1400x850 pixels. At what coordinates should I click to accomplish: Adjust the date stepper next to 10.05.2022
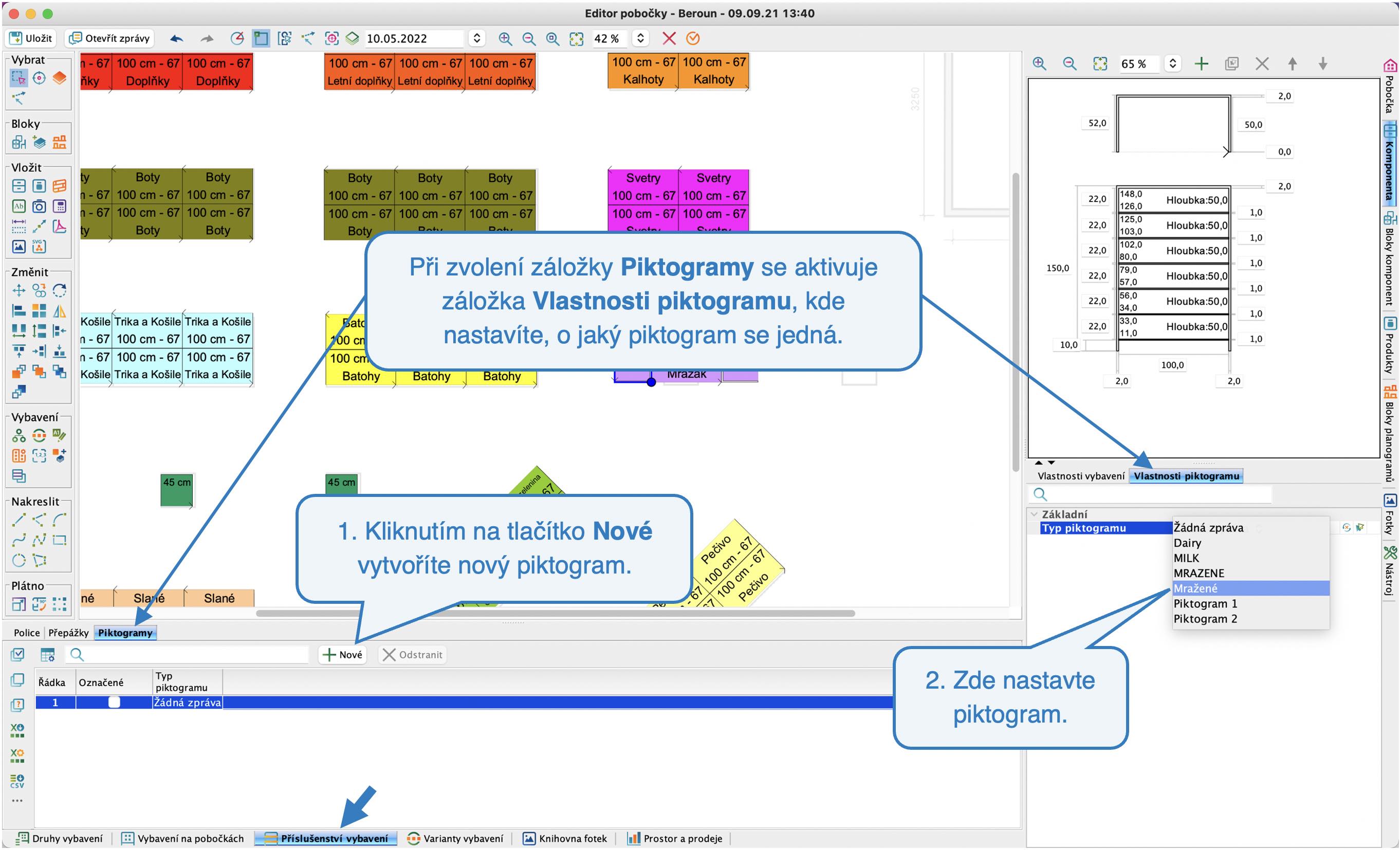tap(477, 38)
